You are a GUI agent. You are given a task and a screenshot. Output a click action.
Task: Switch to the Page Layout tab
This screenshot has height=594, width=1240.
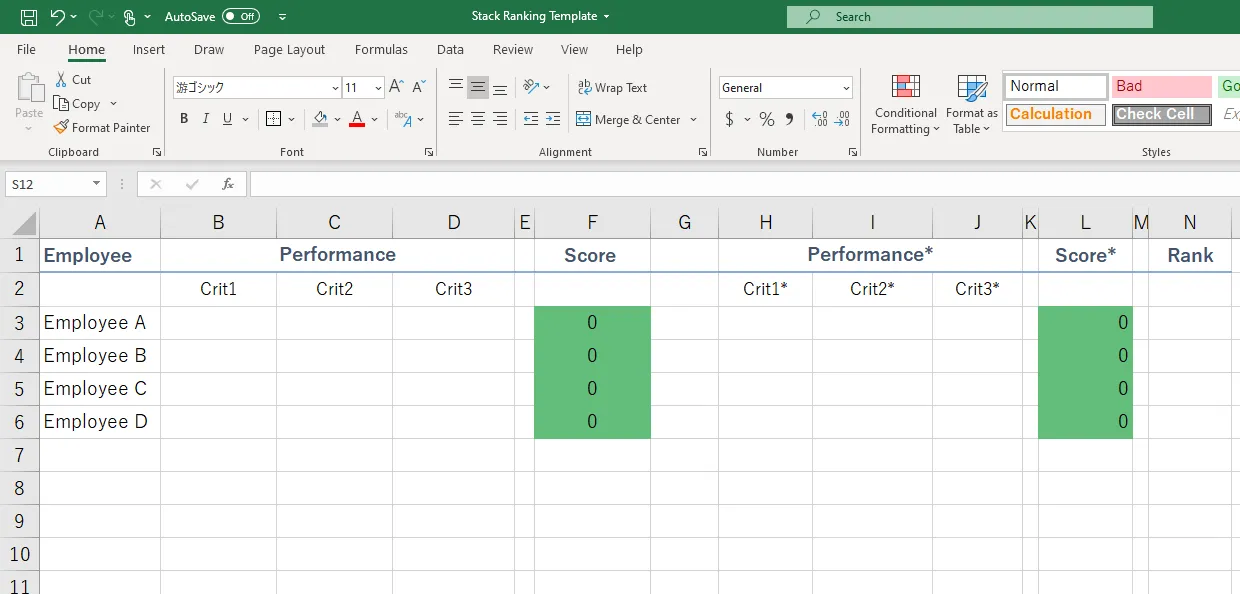289,49
